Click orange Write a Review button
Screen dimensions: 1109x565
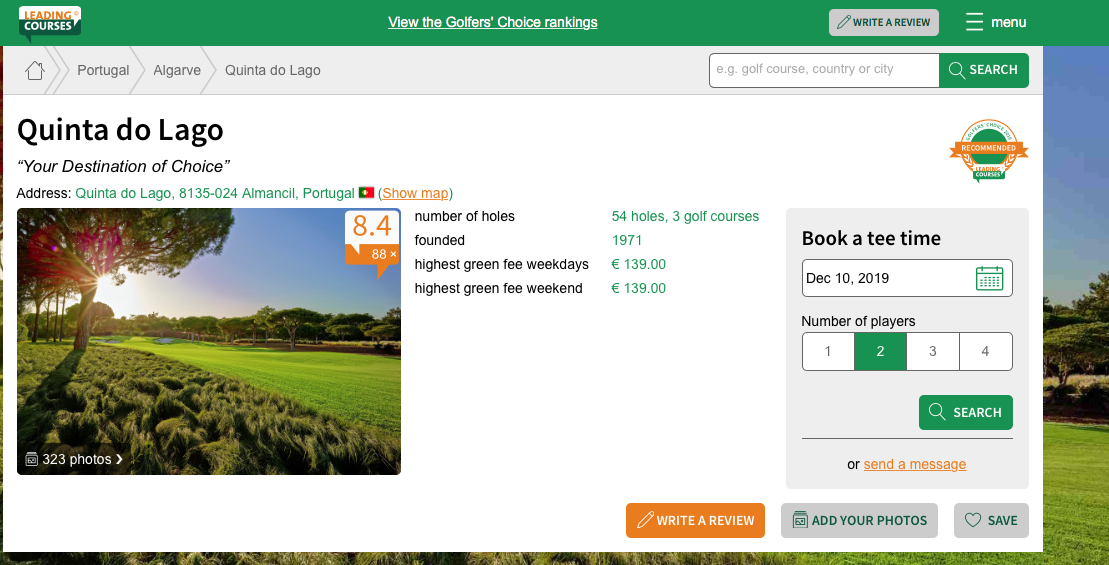(695, 520)
